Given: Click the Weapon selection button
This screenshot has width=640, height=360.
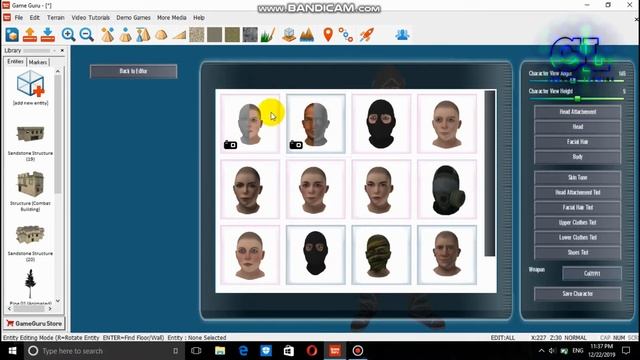Looking at the screenshot, I should coord(592,273).
